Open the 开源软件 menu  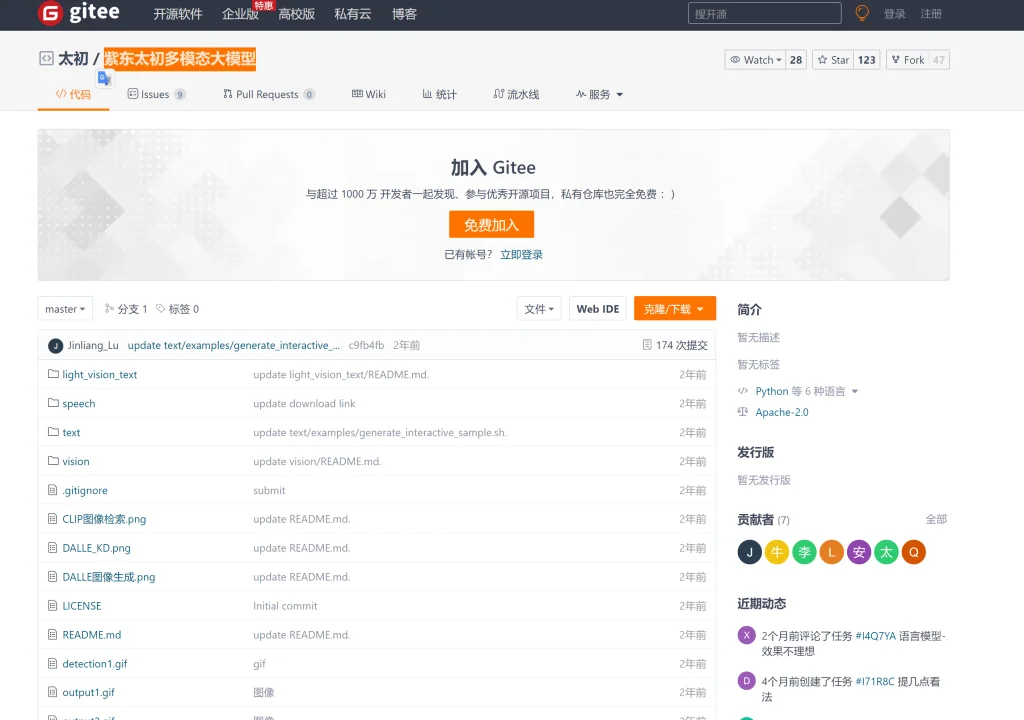177,14
